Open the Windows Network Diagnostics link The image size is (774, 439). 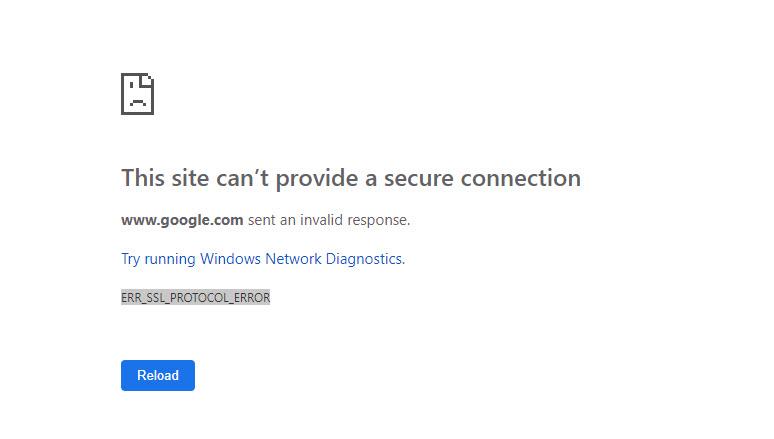pos(263,259)
